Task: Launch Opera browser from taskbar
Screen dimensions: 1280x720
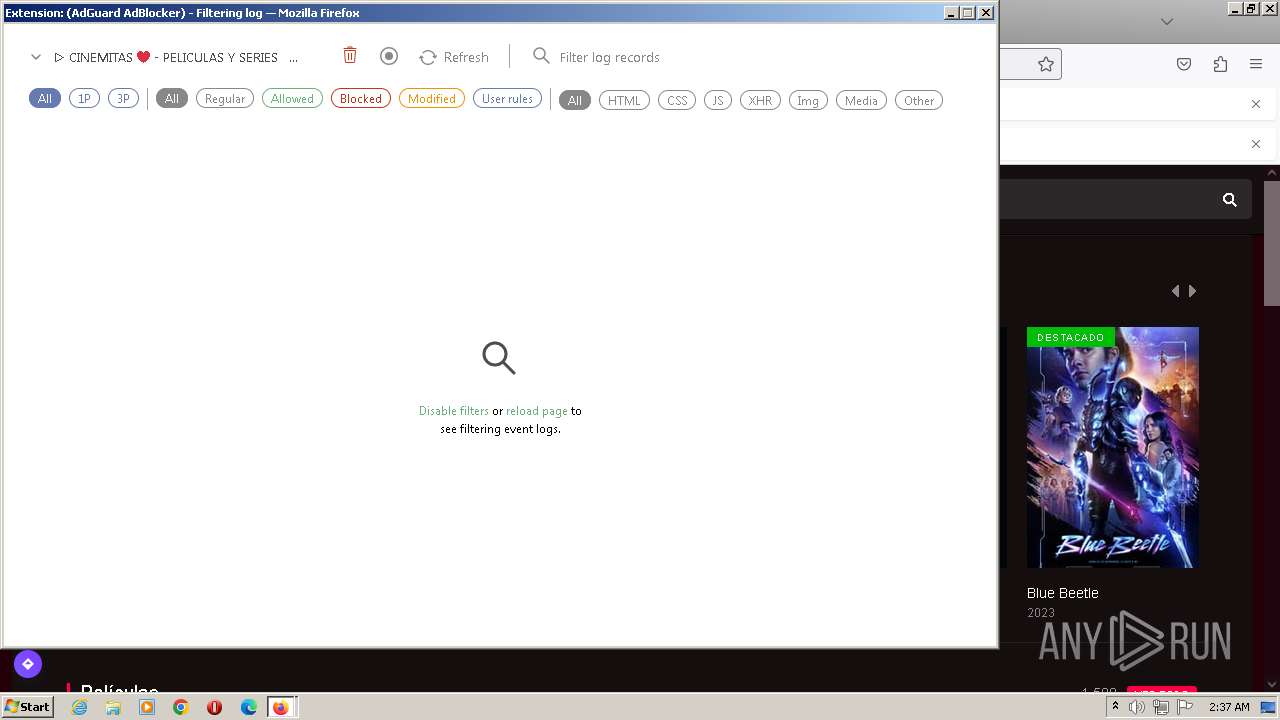Action: [214, 707]
